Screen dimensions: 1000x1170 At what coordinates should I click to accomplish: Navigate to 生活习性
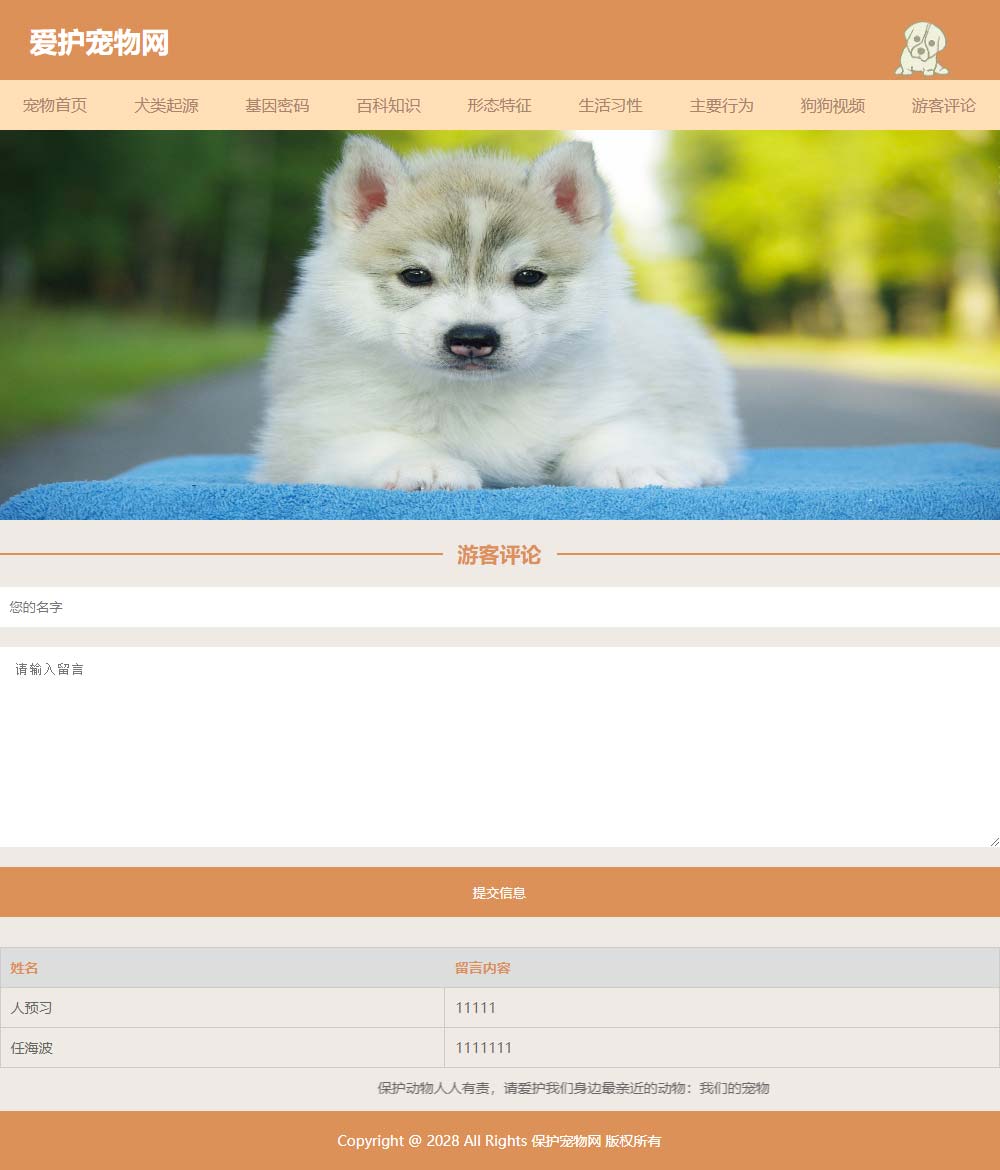(x=610, y=105)
